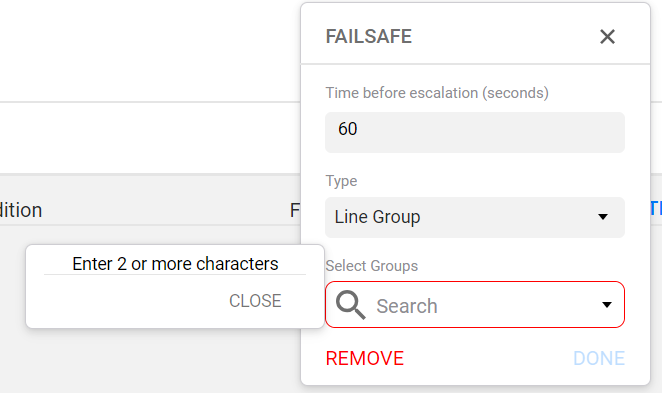Click the Type dropdown arrow icon
The height and width of the screenshot is (393, 662).
coord(603,217)
